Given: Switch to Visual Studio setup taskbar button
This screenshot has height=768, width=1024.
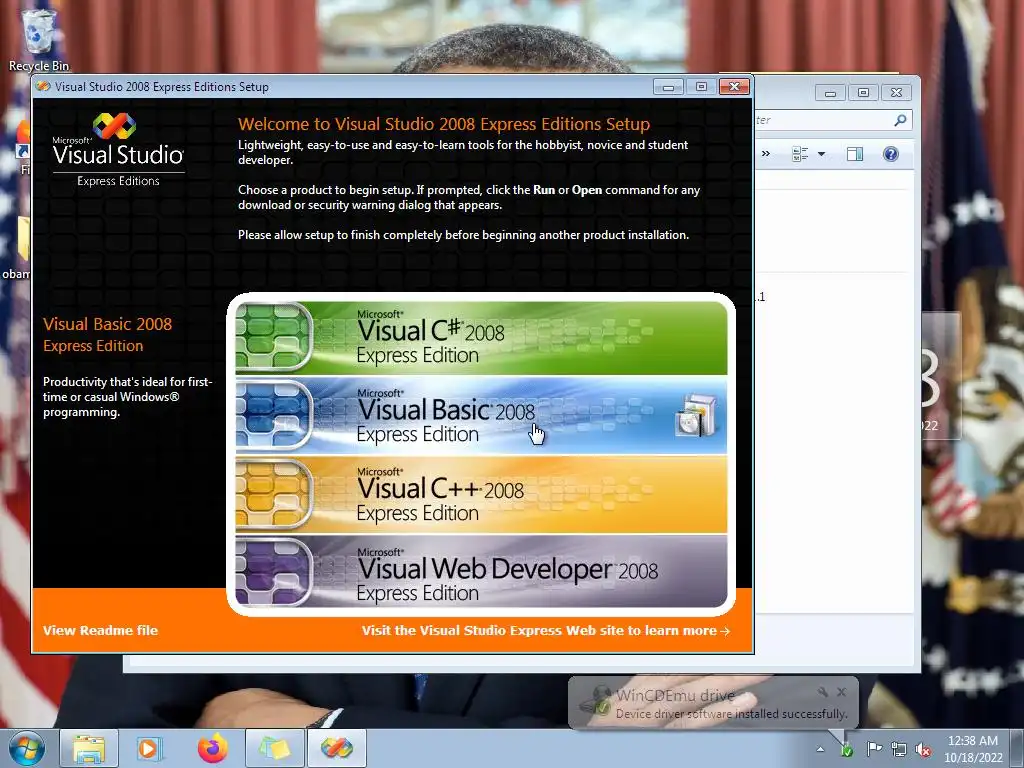Looking at the screenshot, I should tap(336, 748).
